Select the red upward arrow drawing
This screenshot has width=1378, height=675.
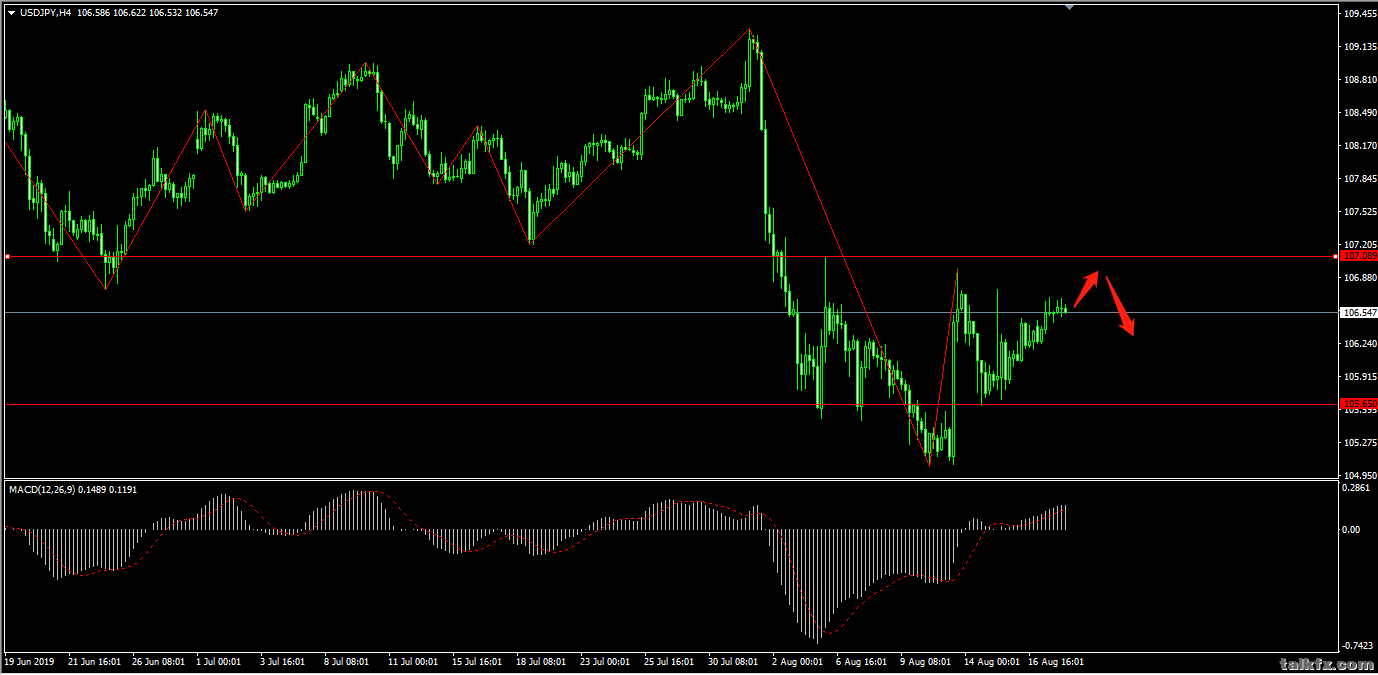tap(1087, 288)
